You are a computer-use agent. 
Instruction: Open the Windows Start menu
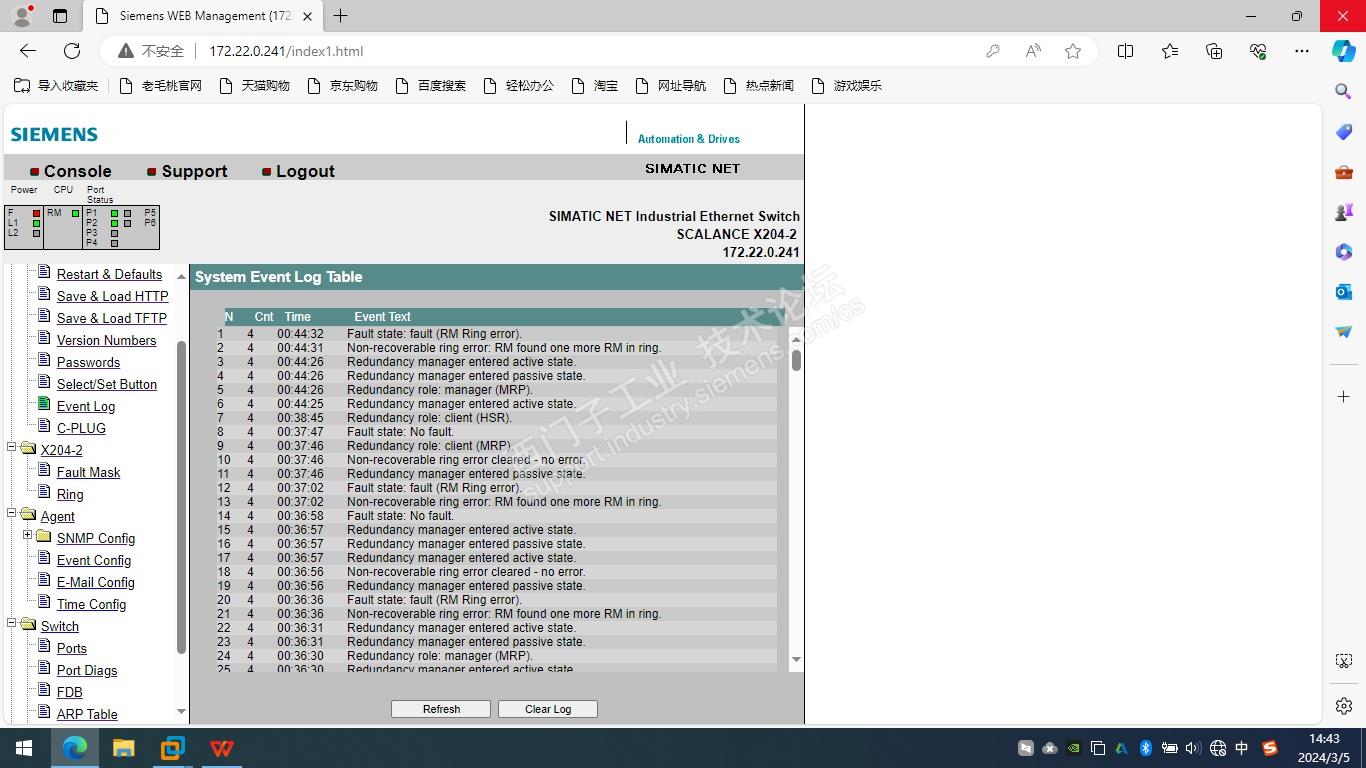(x=24, y=748)
